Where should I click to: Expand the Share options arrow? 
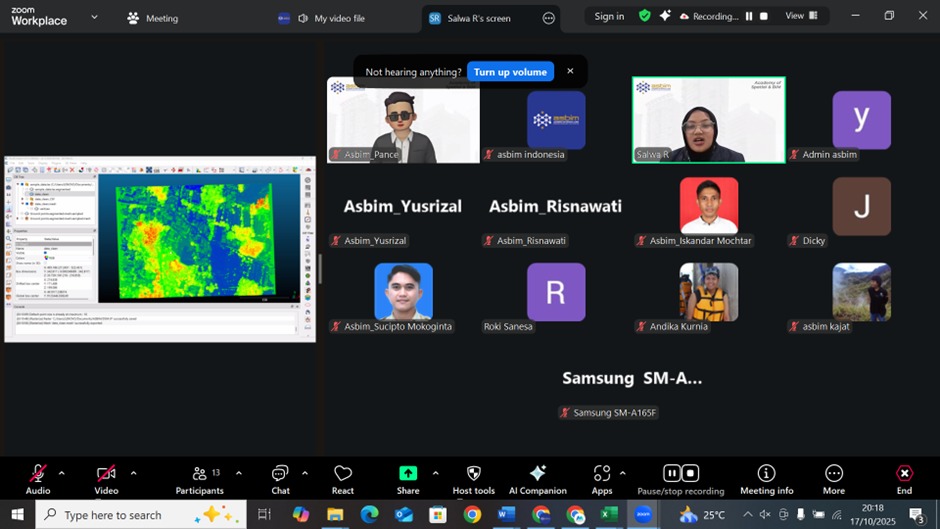click(435, 473)
